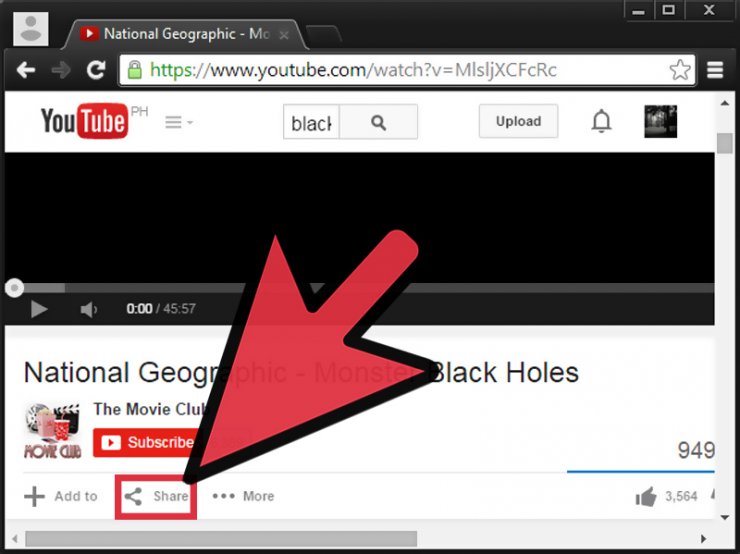Play the video with the play button

[x=39, y=309]
